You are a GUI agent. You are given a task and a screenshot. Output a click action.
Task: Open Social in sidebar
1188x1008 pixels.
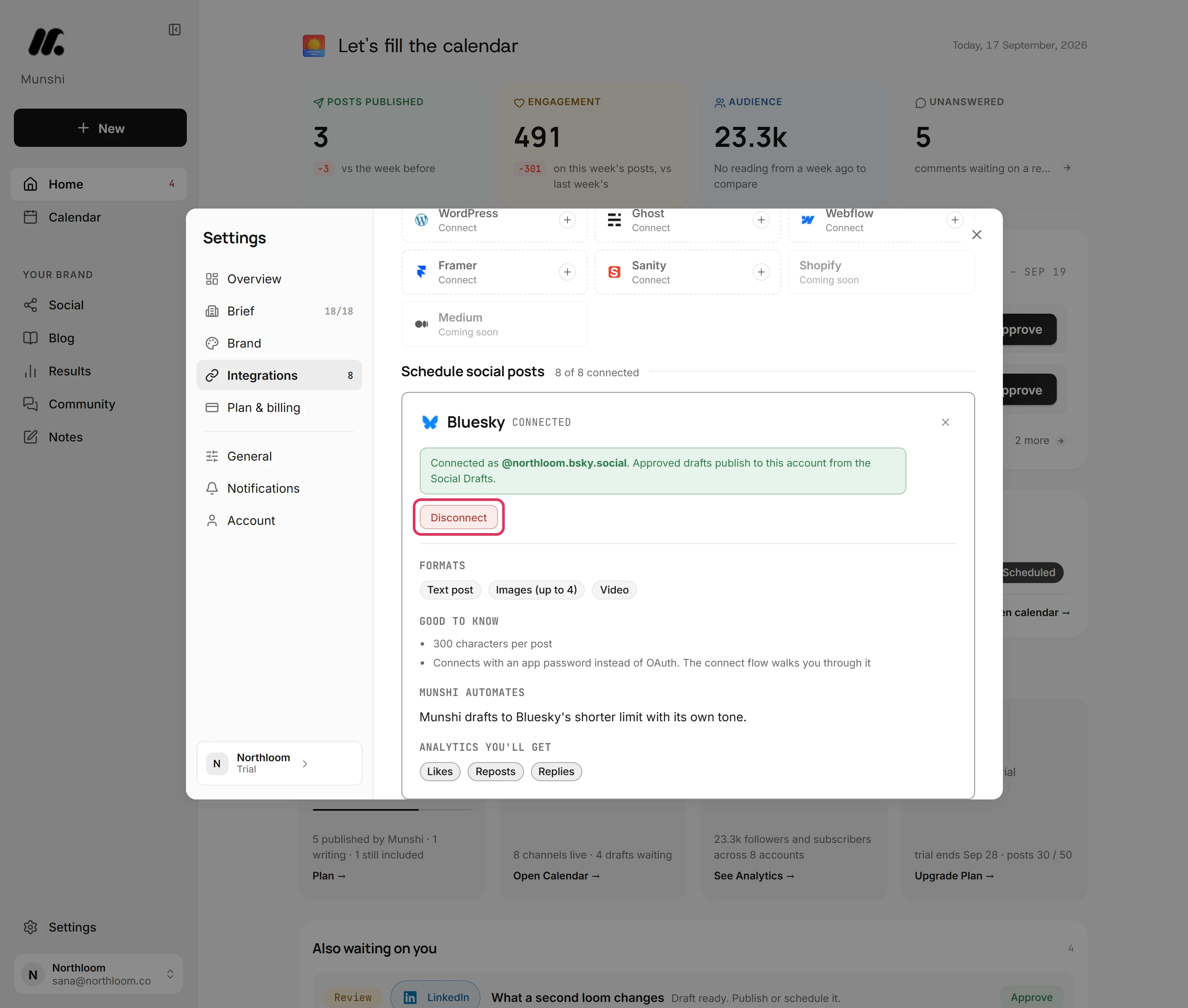(x=98, y=305)
